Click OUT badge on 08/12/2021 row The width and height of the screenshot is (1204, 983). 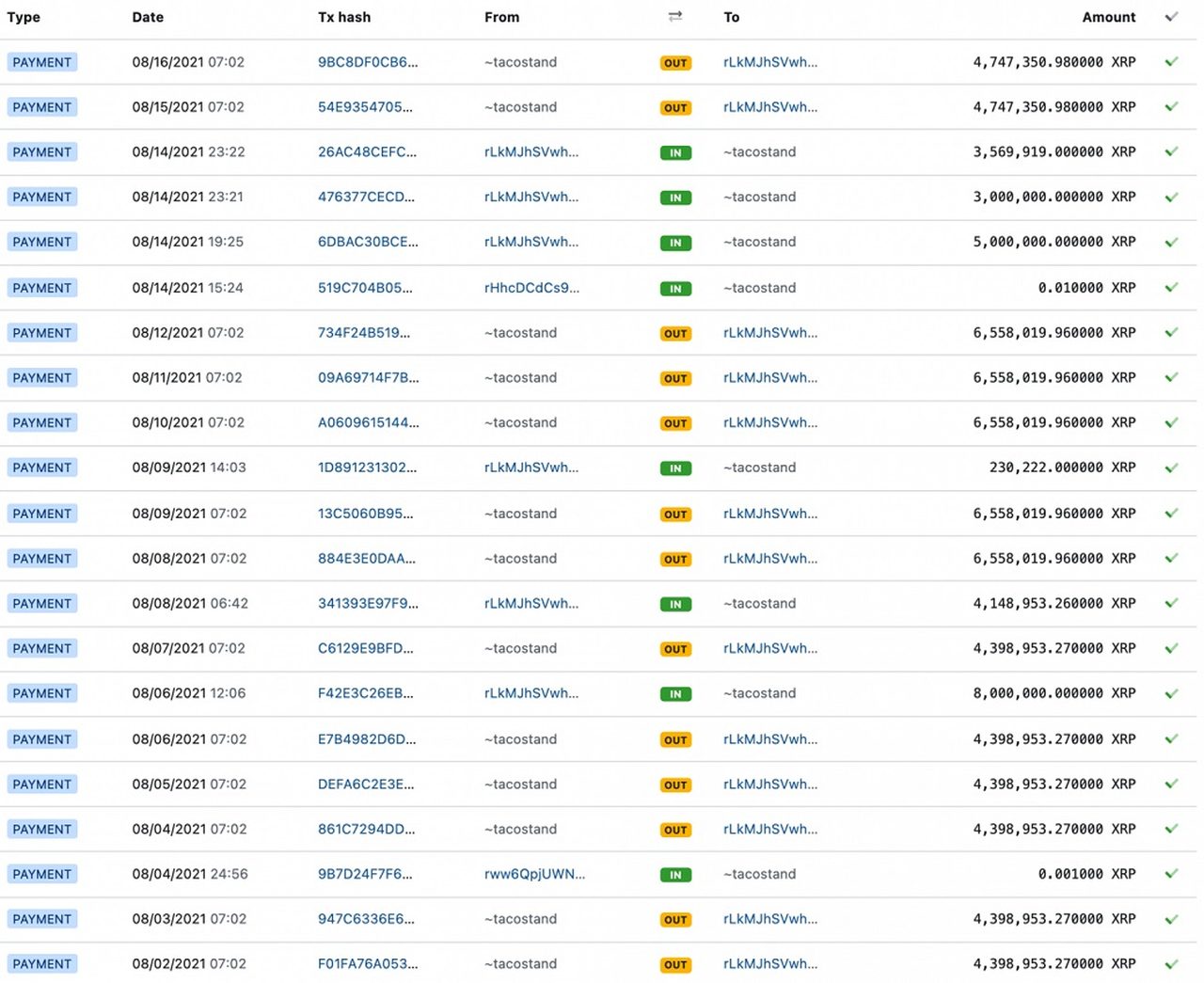click(675, 334)
